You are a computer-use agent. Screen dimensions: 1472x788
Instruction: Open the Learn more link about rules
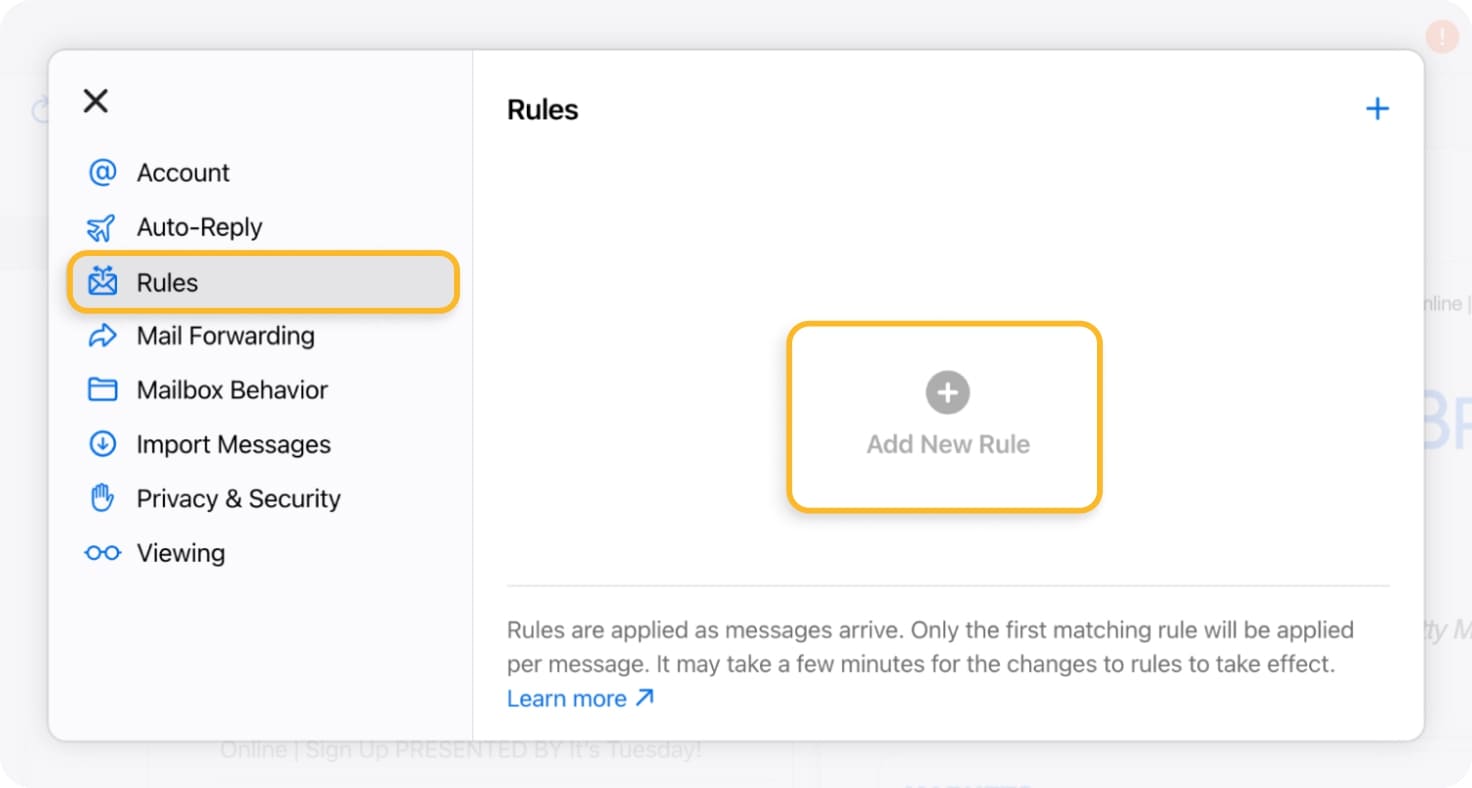point(568,698)
